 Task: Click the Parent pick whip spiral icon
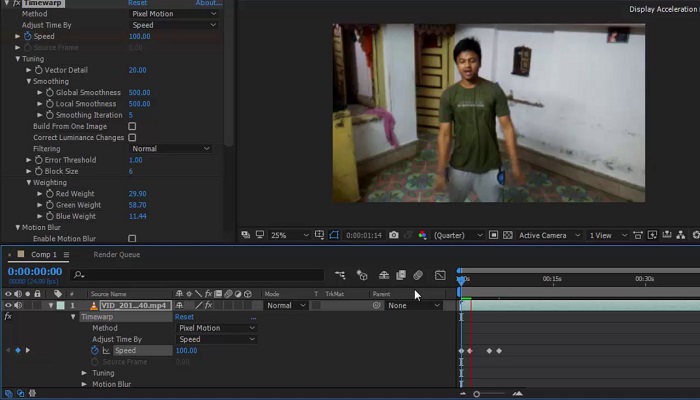click(x=377, y=305)
